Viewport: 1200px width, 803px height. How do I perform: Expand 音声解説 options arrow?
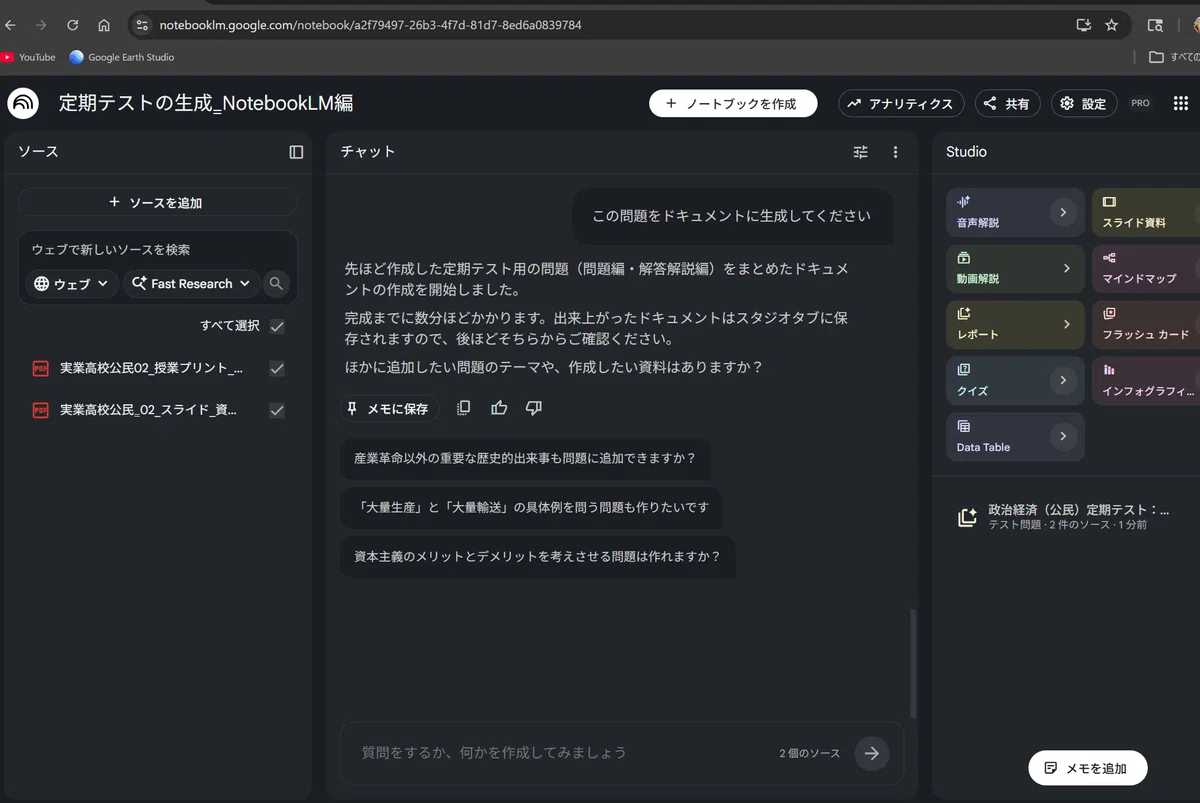(x=1063, y=212)
